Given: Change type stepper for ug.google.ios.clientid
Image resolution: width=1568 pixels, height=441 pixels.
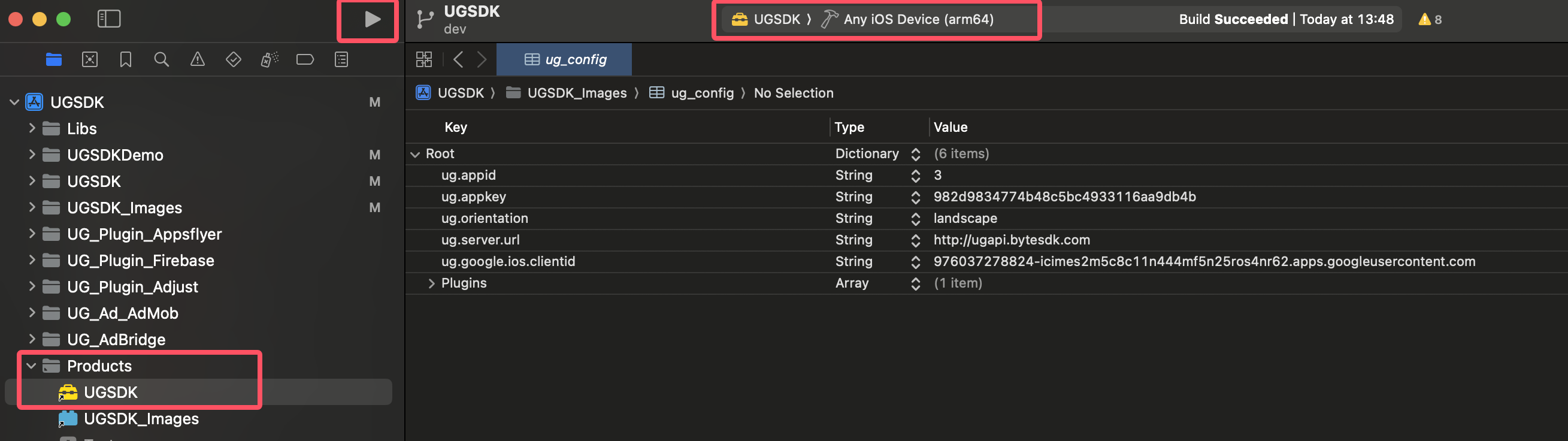Looking at the screenshot, I should click(x=915, y=262).
